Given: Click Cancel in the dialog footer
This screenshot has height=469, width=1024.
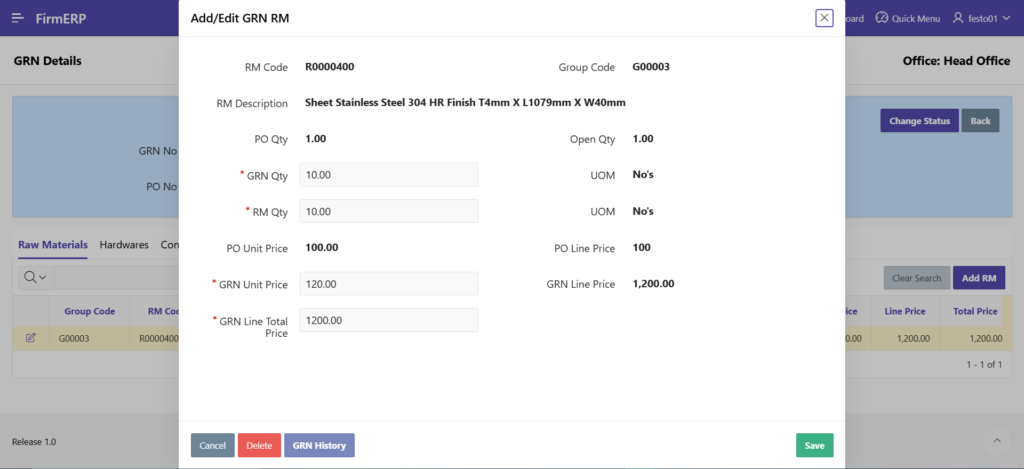Looking at the screenshot, I should click(x=212, y=445).
